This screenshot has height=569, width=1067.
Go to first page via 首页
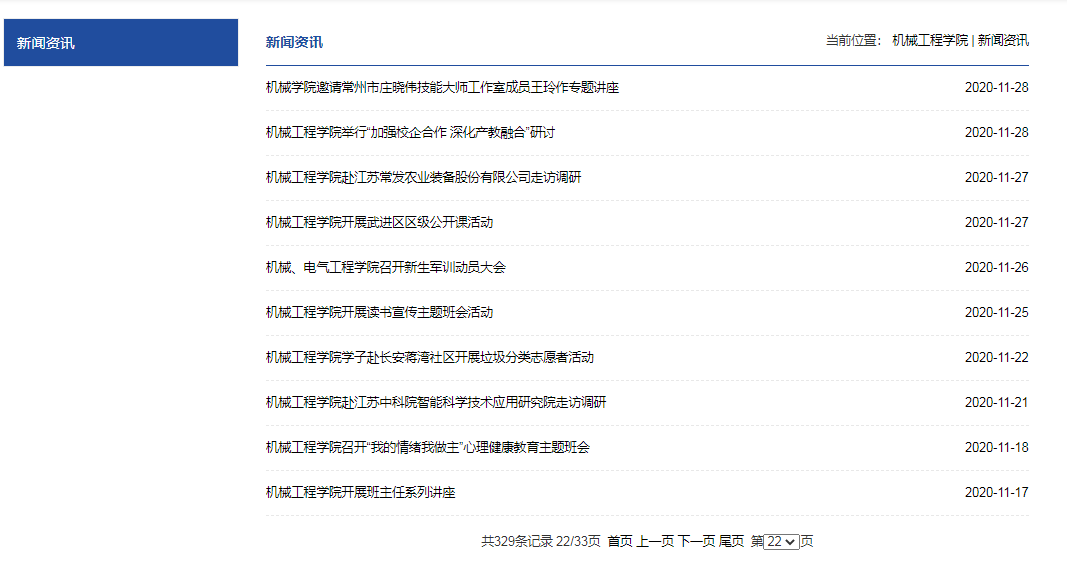620,541
